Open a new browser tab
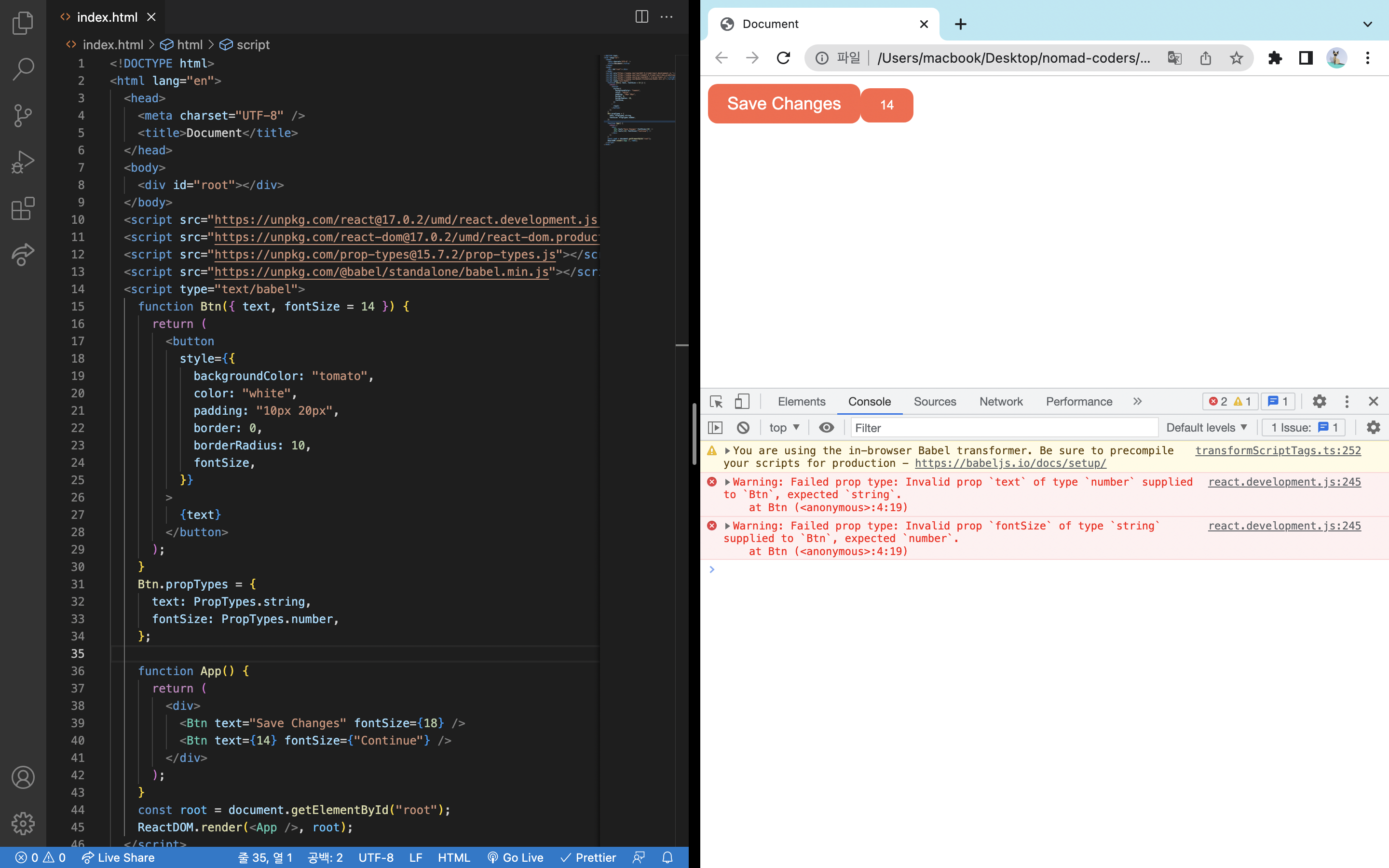The width and height of the screenshot is (1389, 868). [x=960, y=24]
